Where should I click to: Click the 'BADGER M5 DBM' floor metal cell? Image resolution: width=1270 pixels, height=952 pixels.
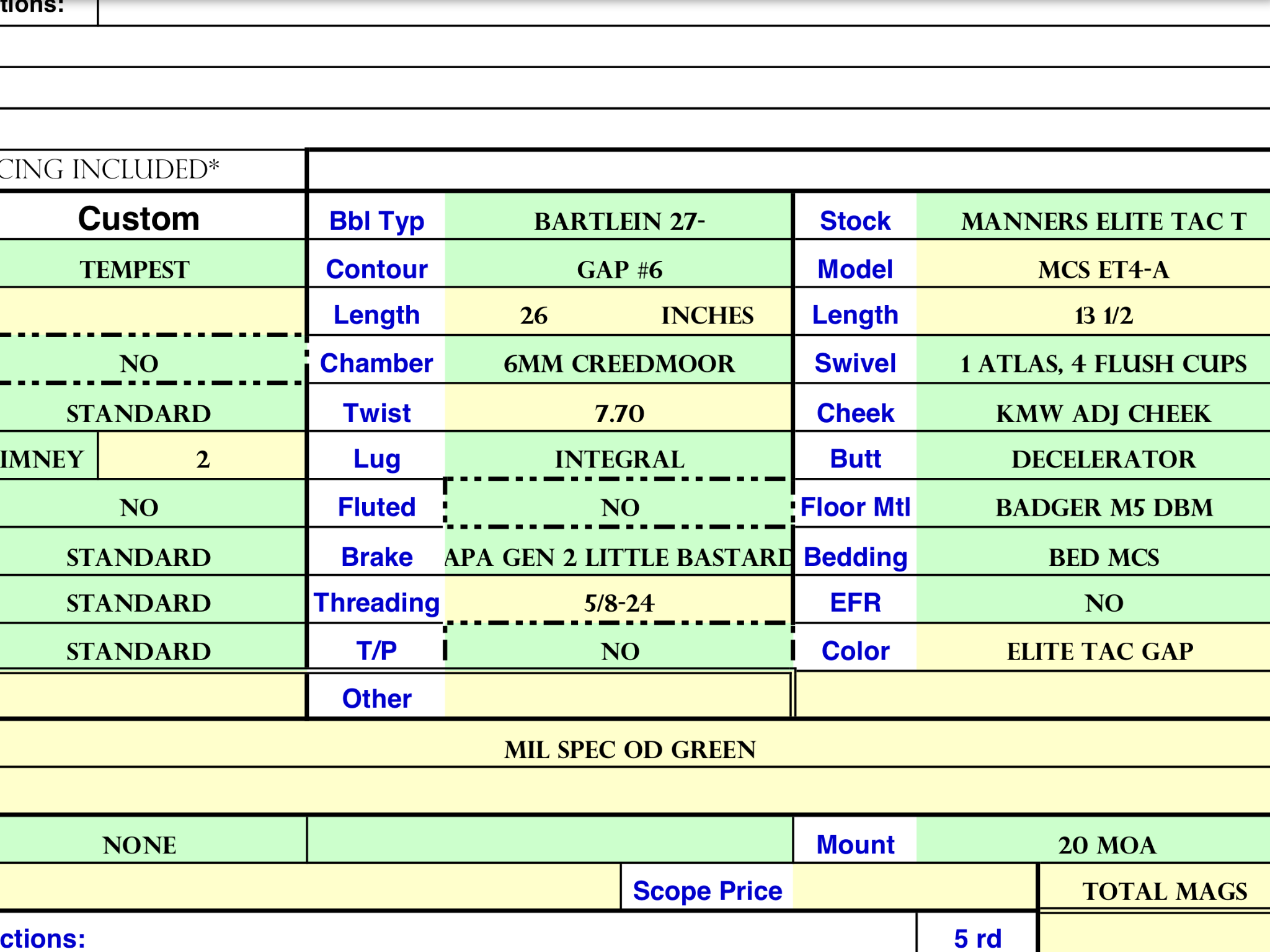pyautogui.click(x=1093, y=503)
